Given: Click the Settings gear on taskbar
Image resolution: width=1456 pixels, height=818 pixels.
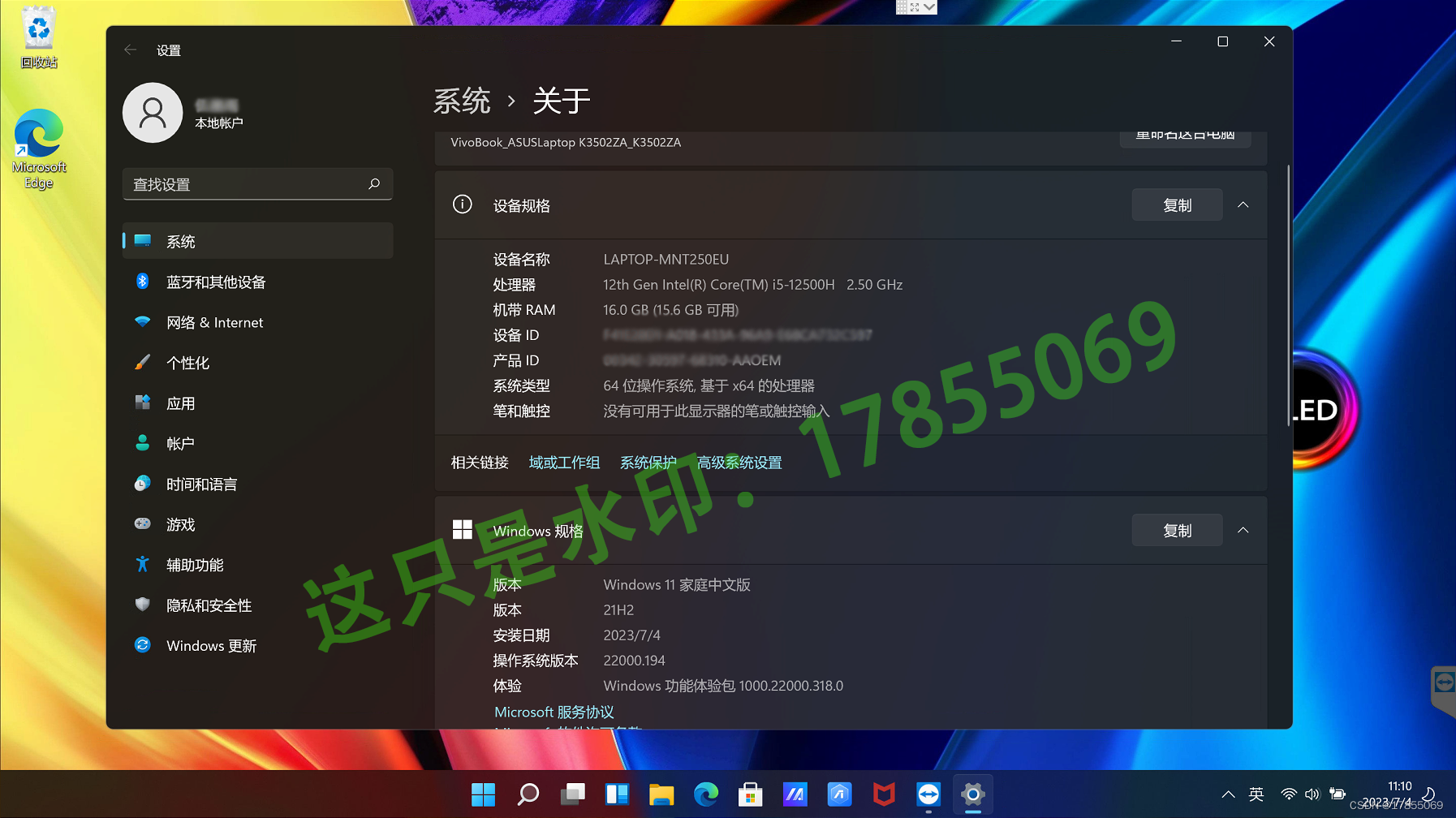Looking at the screenshot, I should 973,794.
